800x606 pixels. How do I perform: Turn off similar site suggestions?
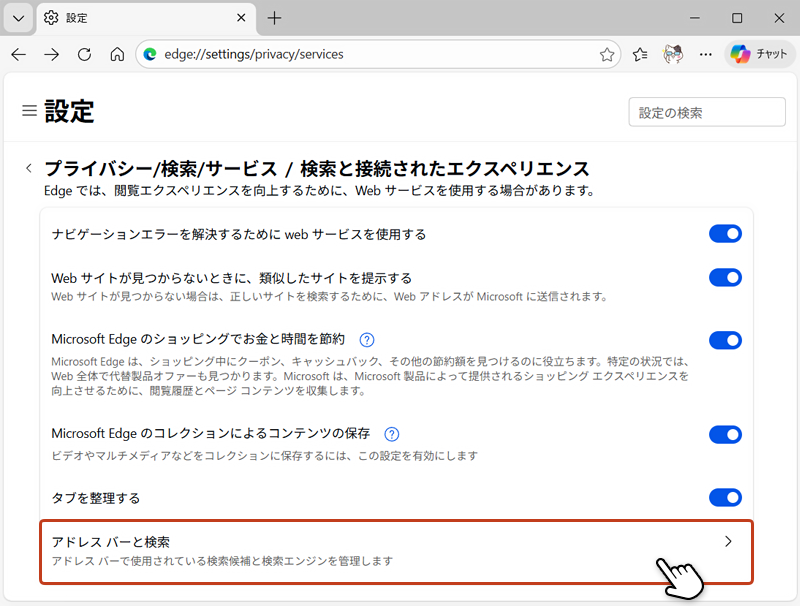[x=725, y=277]
